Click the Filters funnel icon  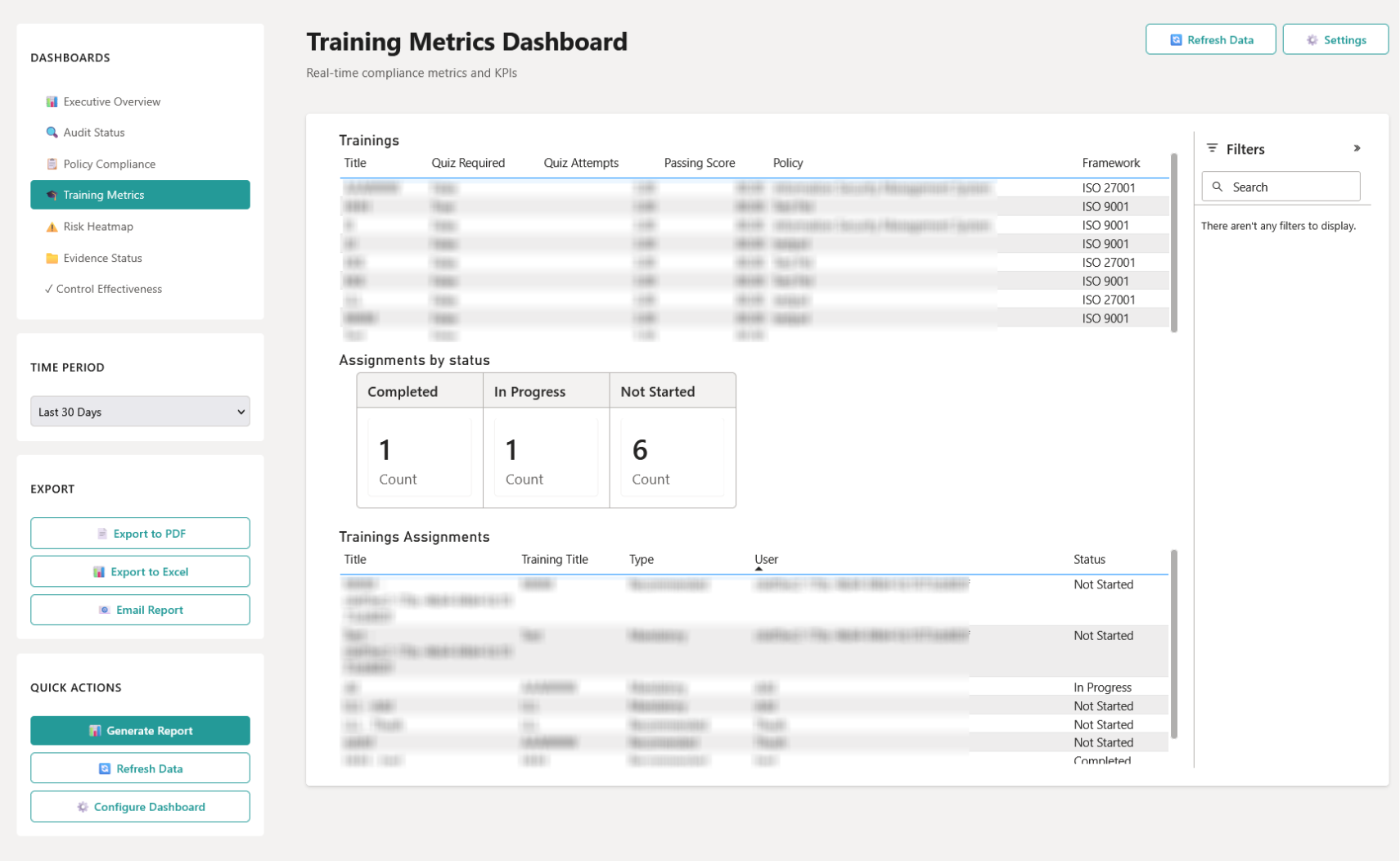(x=1212, y=148)
